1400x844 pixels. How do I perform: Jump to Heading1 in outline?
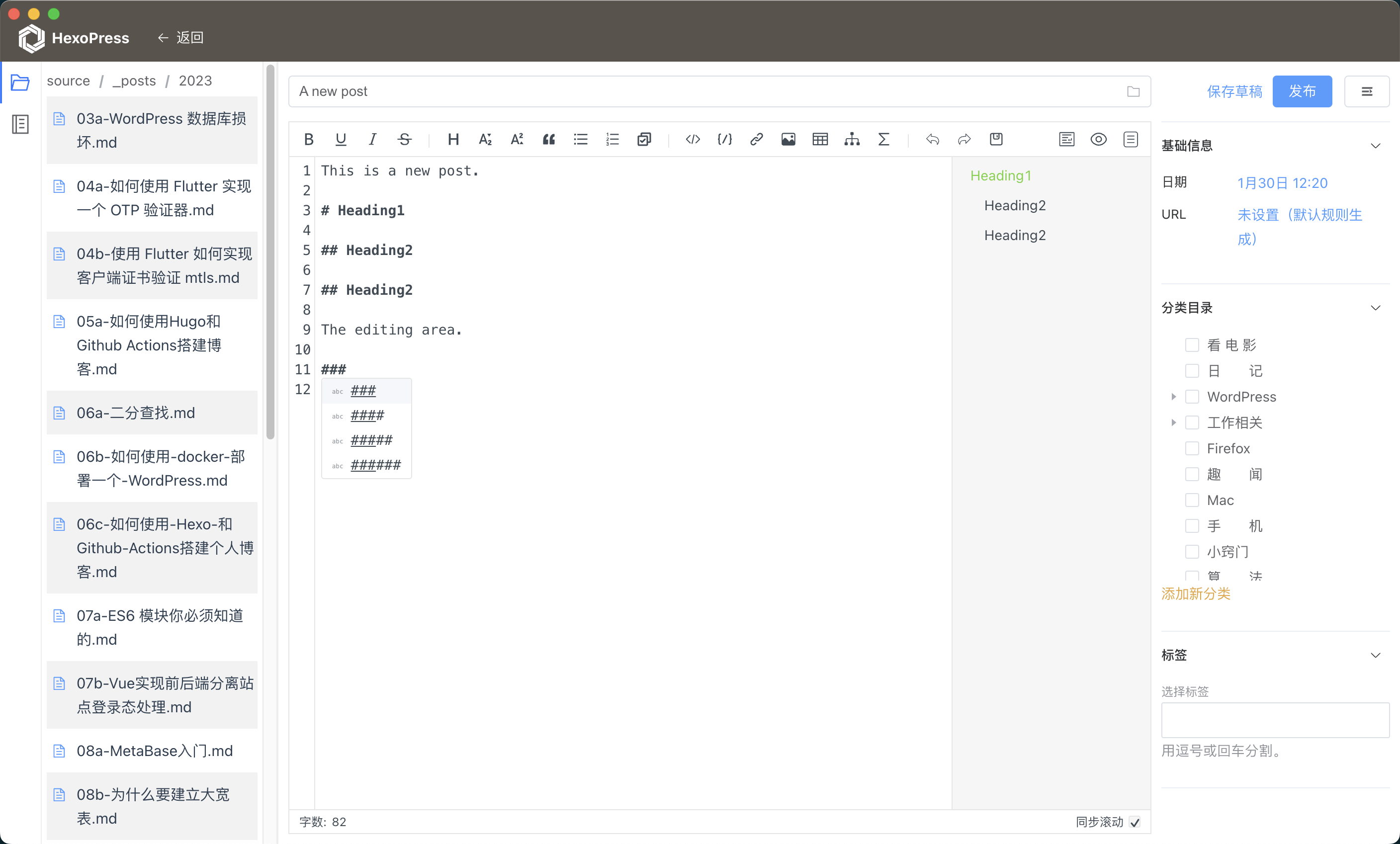[x=1000, y=175]
